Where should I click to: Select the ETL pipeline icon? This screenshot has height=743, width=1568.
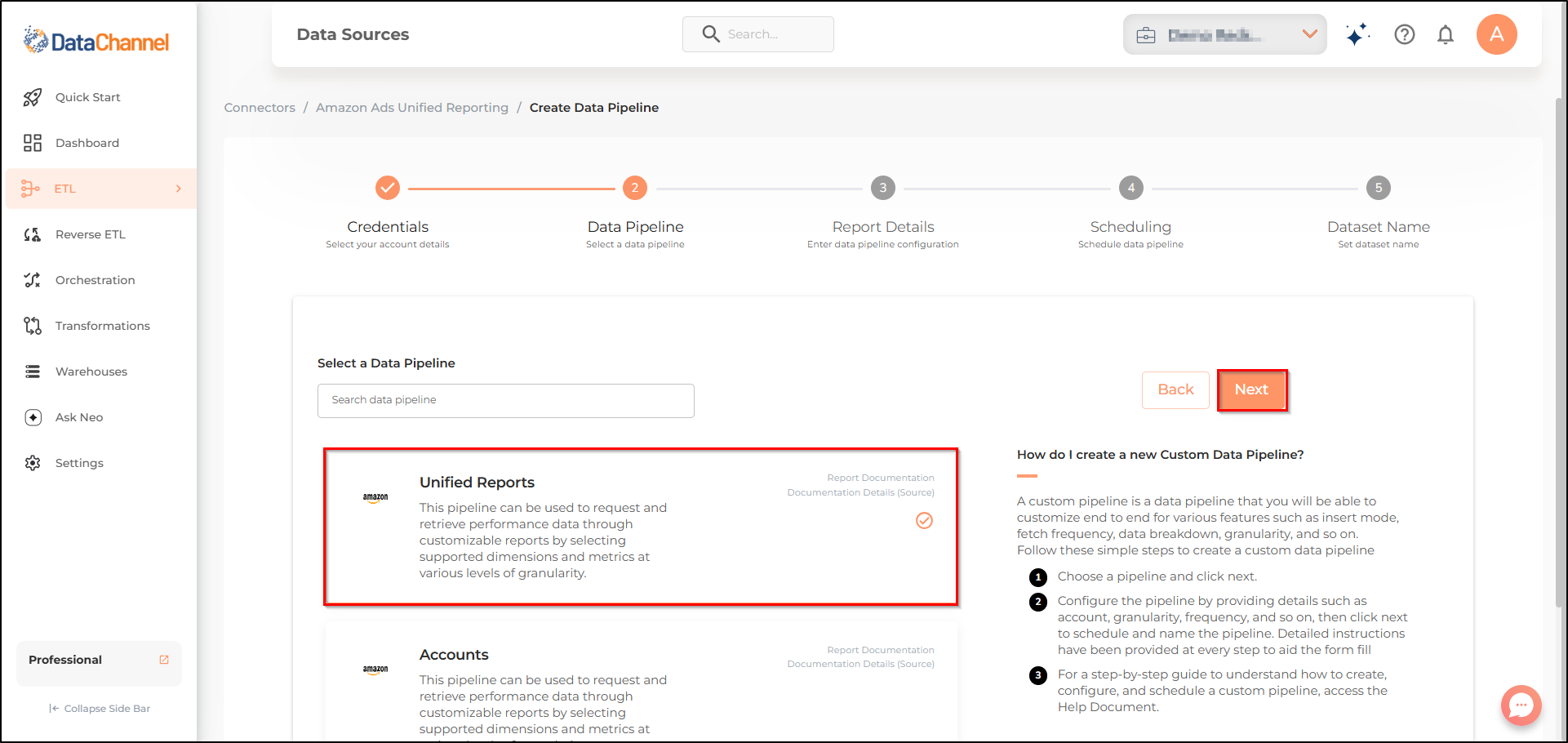[x=31, y=189]
